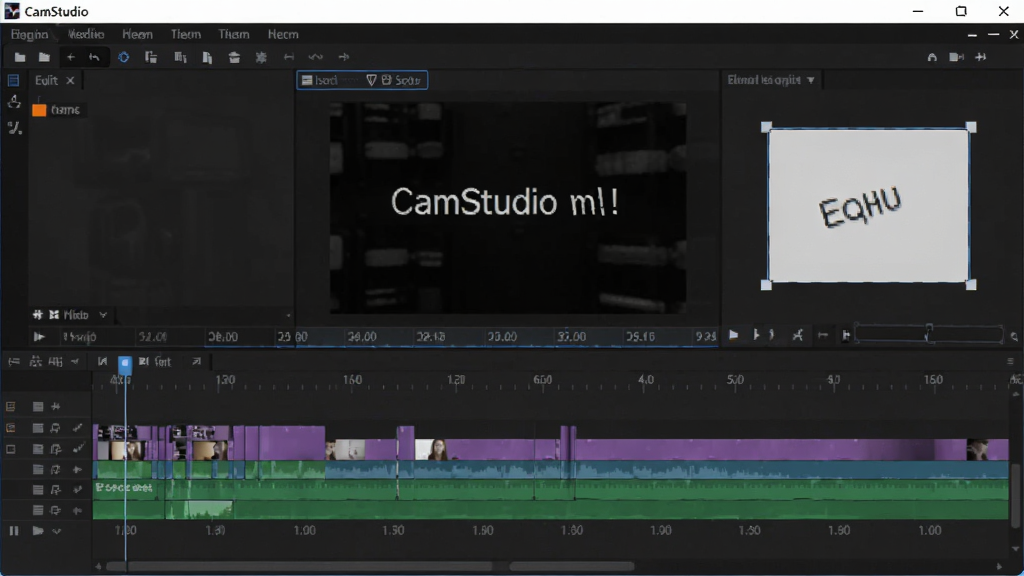Click the right-arrow icon after the wavy arrow
The height and width of the screenshot is (576, 1024).
344,57
